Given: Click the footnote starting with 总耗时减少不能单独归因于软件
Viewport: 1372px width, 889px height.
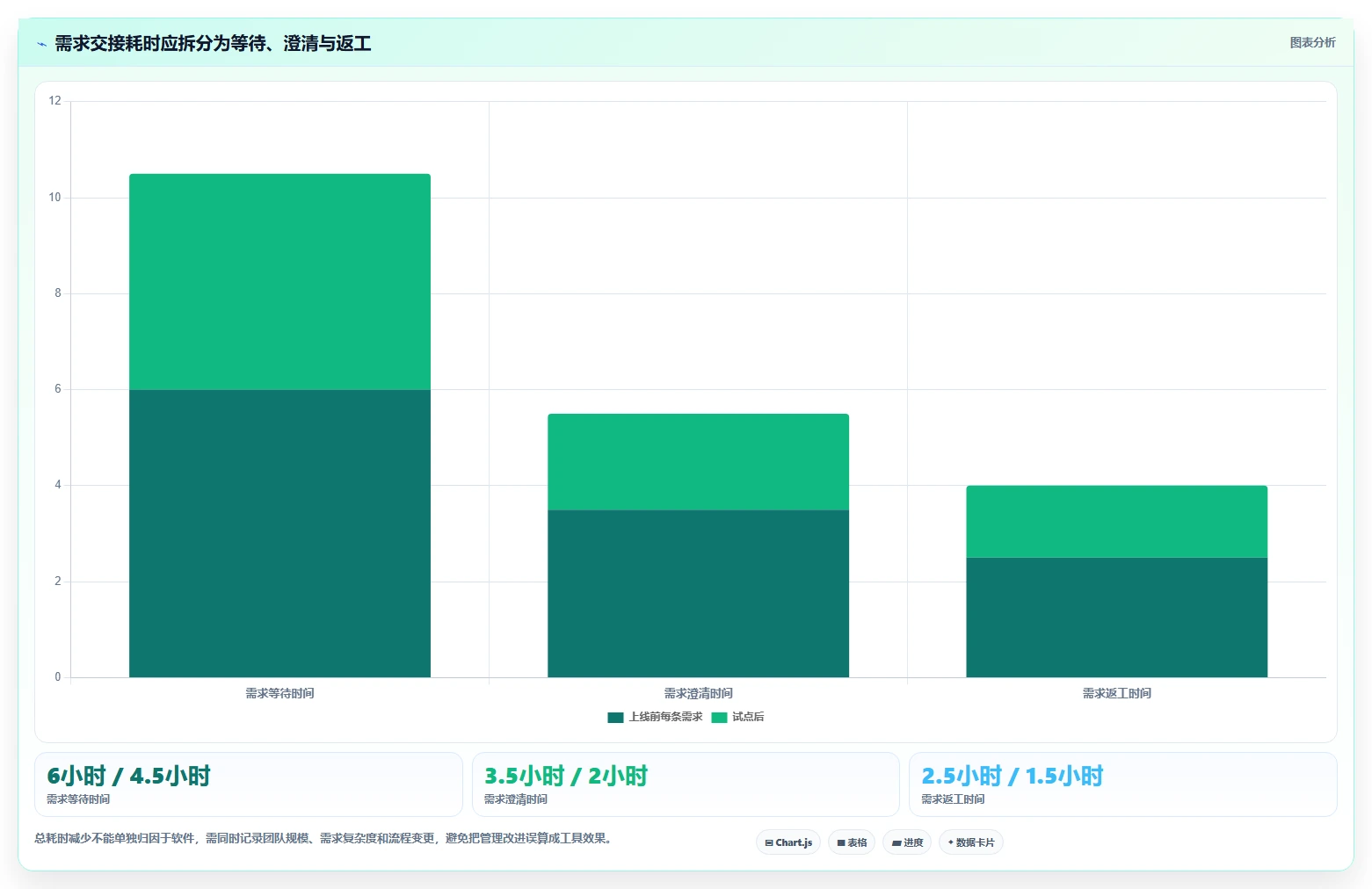Looking at the screenshot, I should [323, 839].
